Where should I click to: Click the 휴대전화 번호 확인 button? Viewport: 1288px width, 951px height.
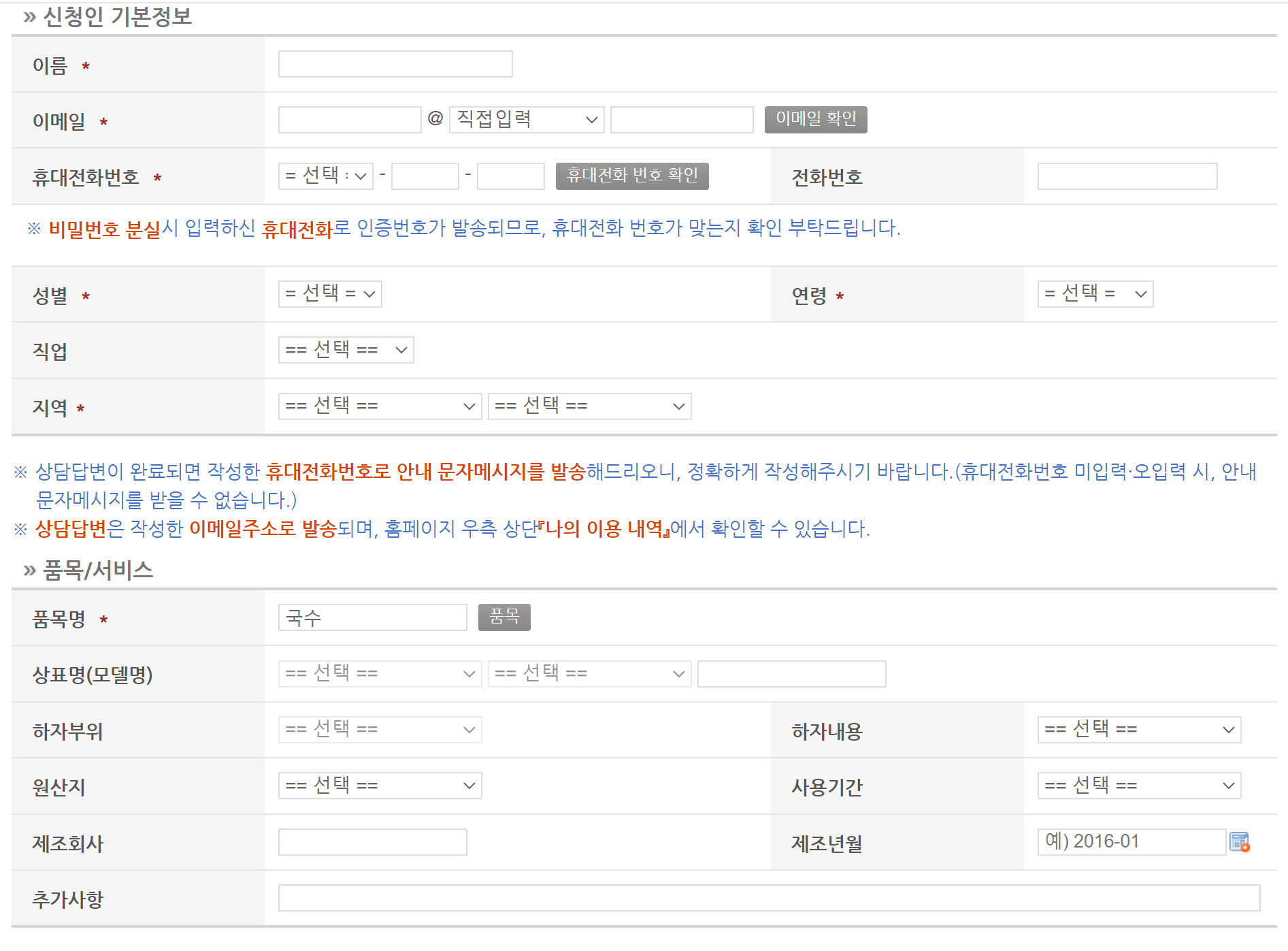coord(632,176)
